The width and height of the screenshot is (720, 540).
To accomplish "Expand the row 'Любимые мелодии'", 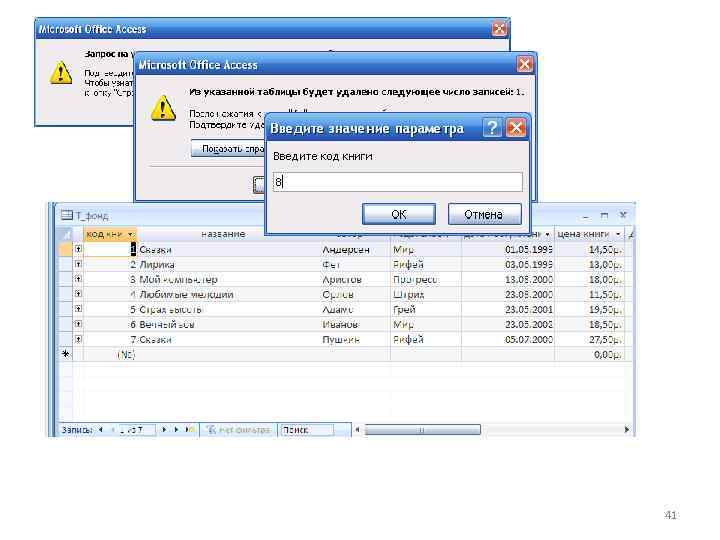I will pos(79,294).
